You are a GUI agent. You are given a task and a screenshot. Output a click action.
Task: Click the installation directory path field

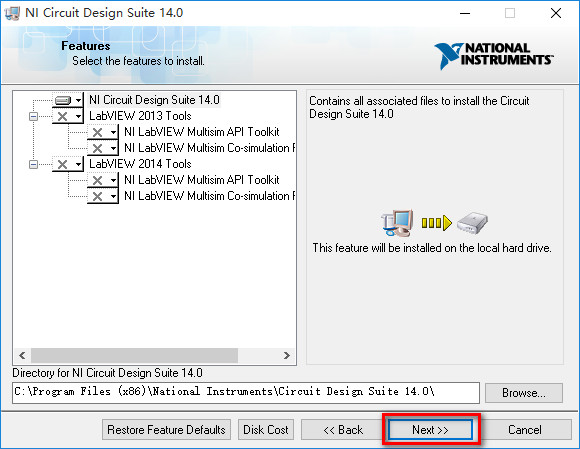tap(246, 392)
